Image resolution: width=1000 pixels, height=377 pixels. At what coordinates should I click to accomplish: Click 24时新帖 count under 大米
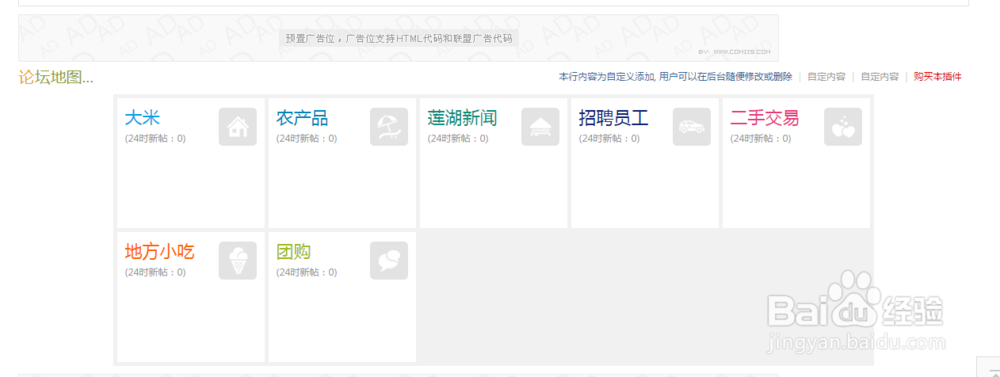(x=155, y=138)
